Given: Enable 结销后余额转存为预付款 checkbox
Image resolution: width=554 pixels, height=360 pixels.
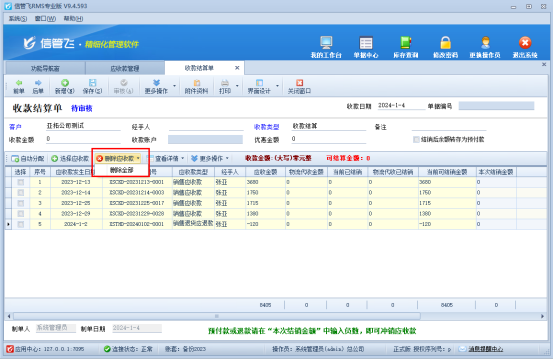Looking at the screenshot, I should point(416,140).
